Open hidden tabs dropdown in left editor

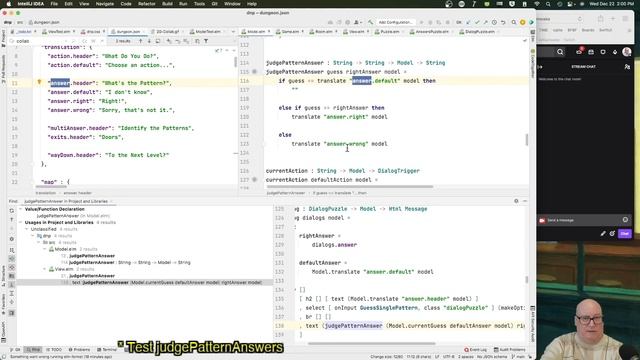click(x=233, y=31)
